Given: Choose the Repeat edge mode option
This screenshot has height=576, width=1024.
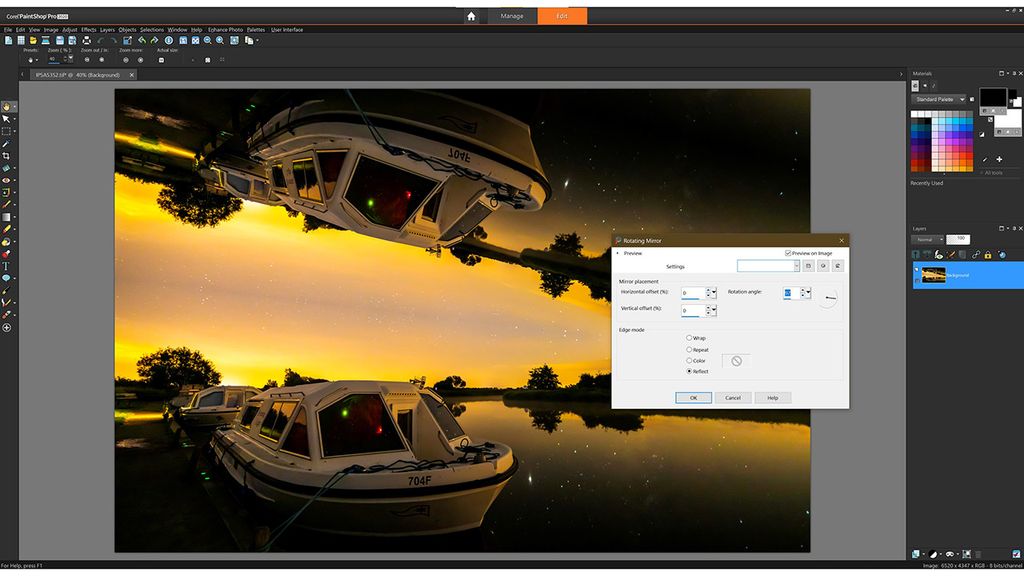Looking at the screenshot, I should (x=689, y=349).
